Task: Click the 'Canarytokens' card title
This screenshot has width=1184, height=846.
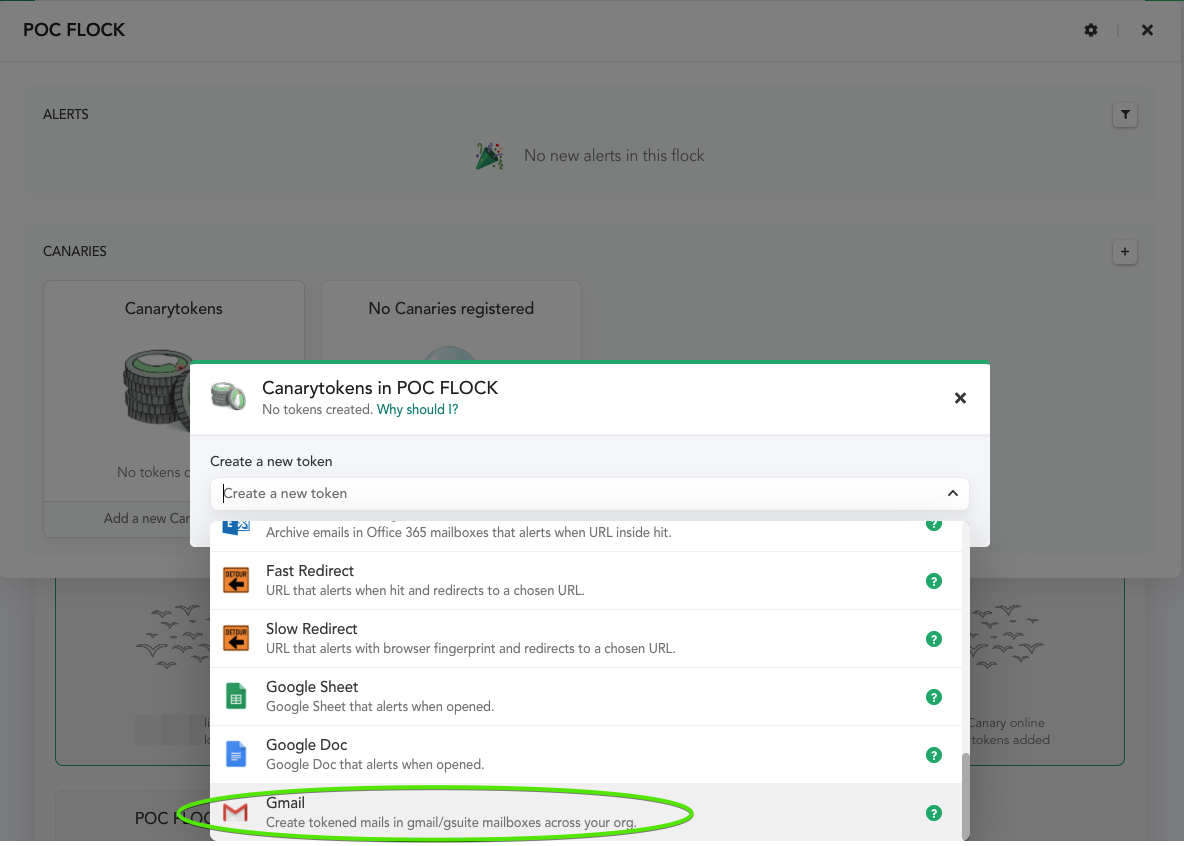Action: pyautogui.click(x=174, y=309)
